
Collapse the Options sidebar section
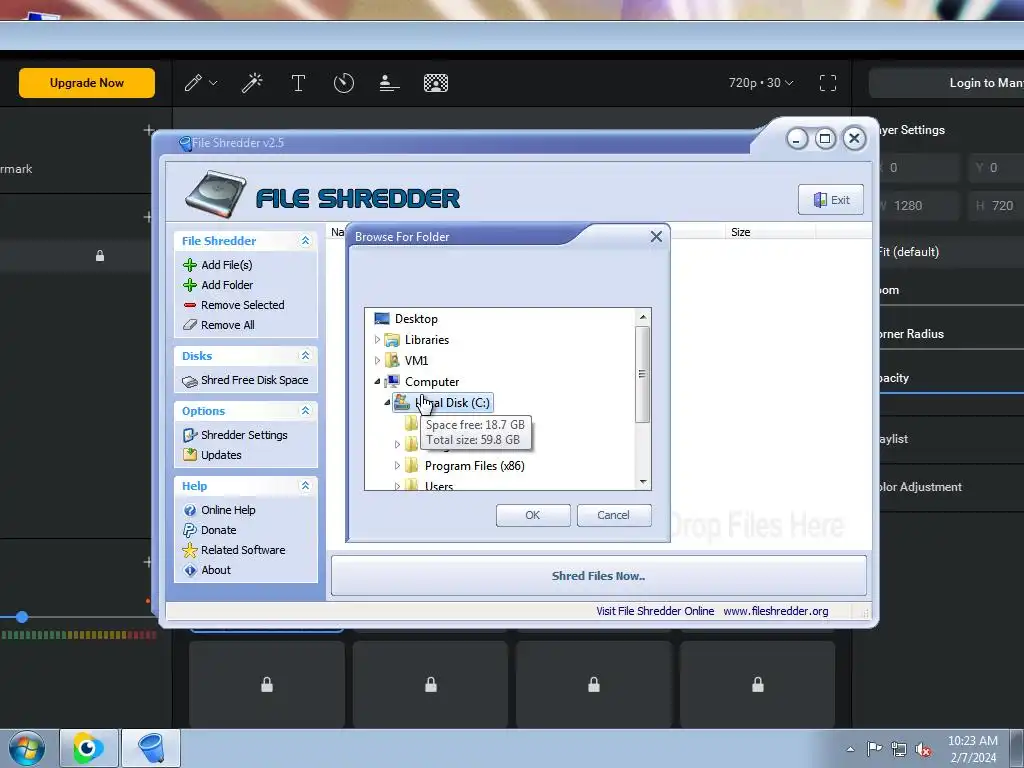click(x=305, y=411)
